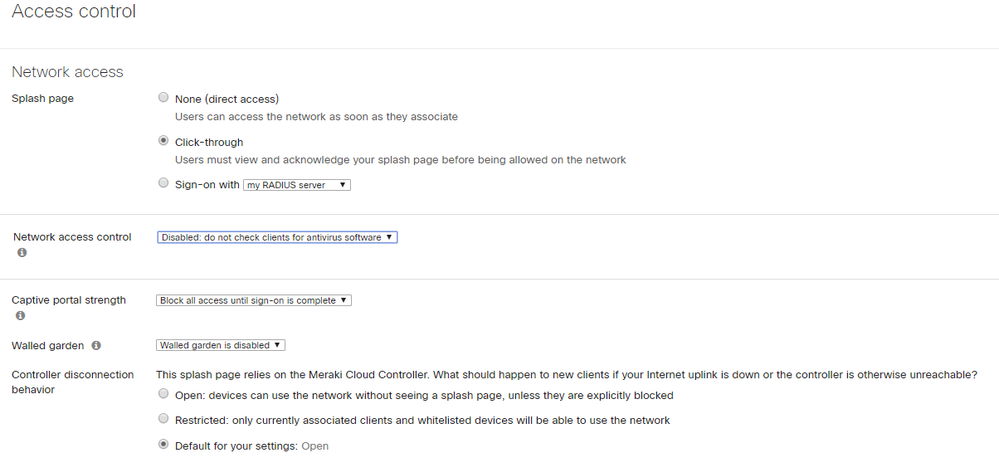Select Restricted controller disconnection behavior
Viewport: 999px width, 467px height.
(x=163, y=420)
